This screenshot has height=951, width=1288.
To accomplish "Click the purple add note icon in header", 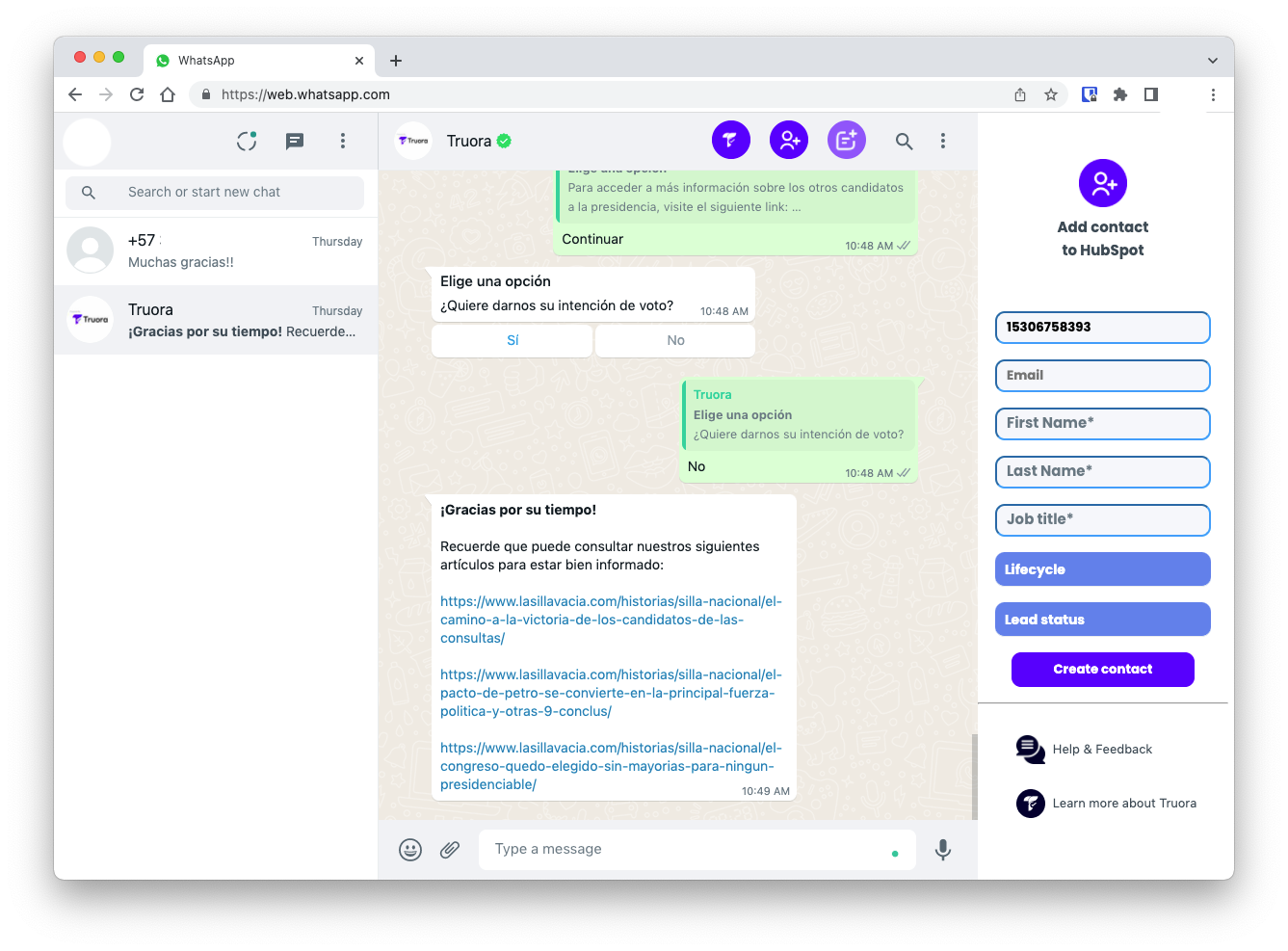I will [846, 141].
